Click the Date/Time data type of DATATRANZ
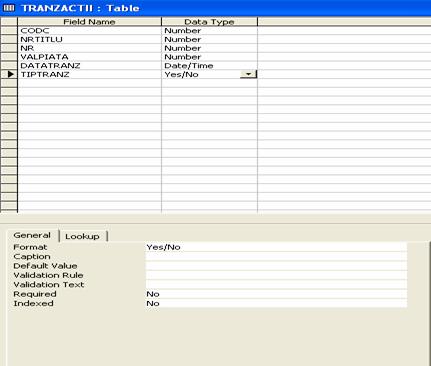 (209, 66)
